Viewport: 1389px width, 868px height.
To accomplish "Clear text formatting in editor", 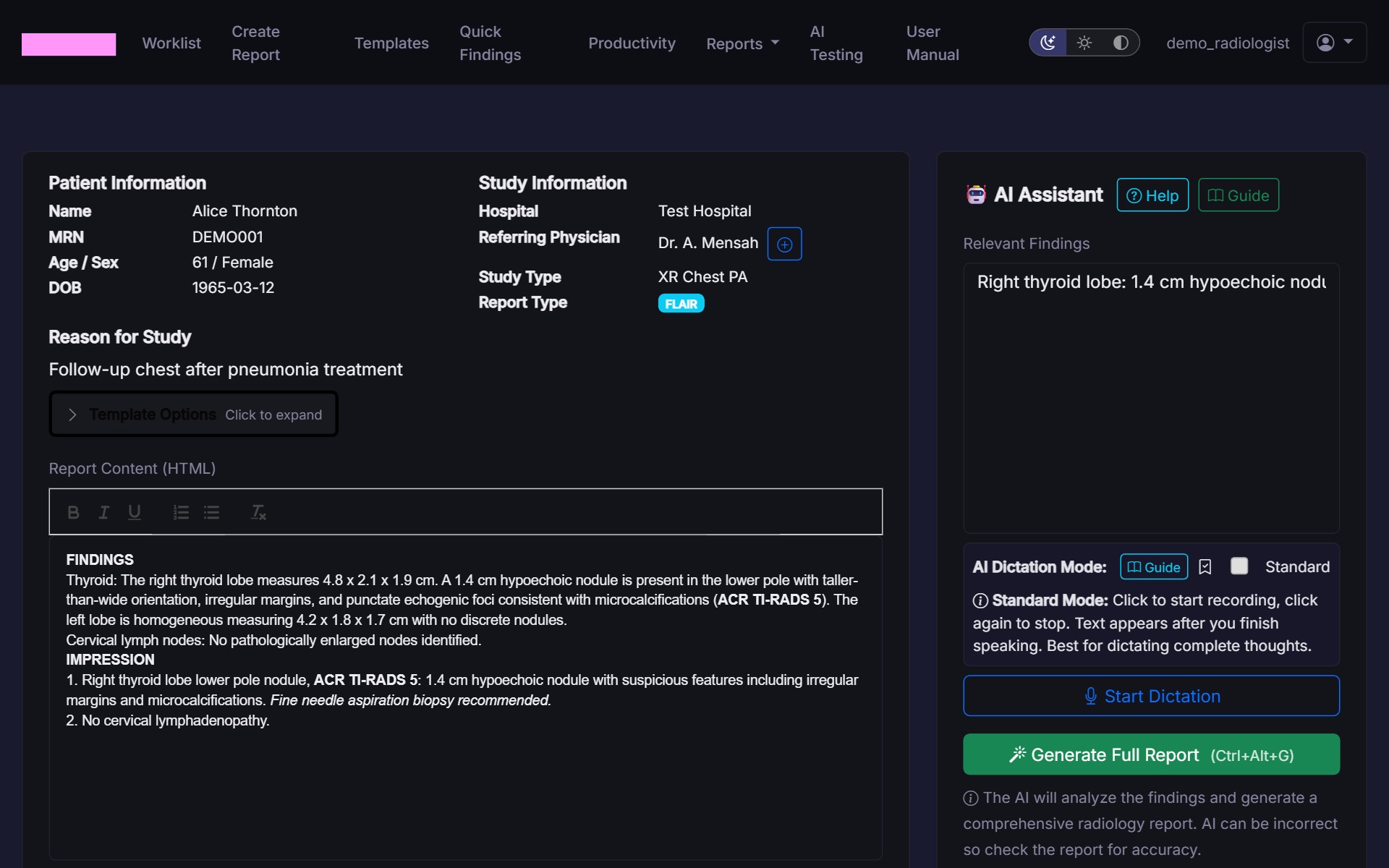I will click(258, 512).
